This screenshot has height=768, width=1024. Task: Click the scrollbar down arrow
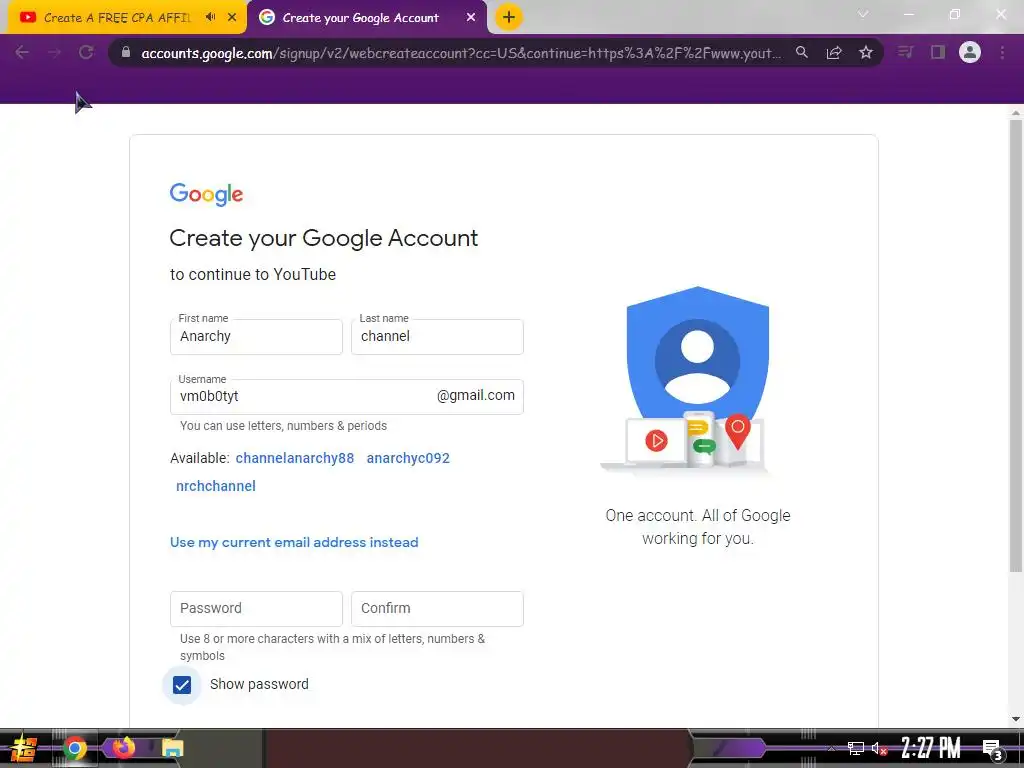(1016, 719)
